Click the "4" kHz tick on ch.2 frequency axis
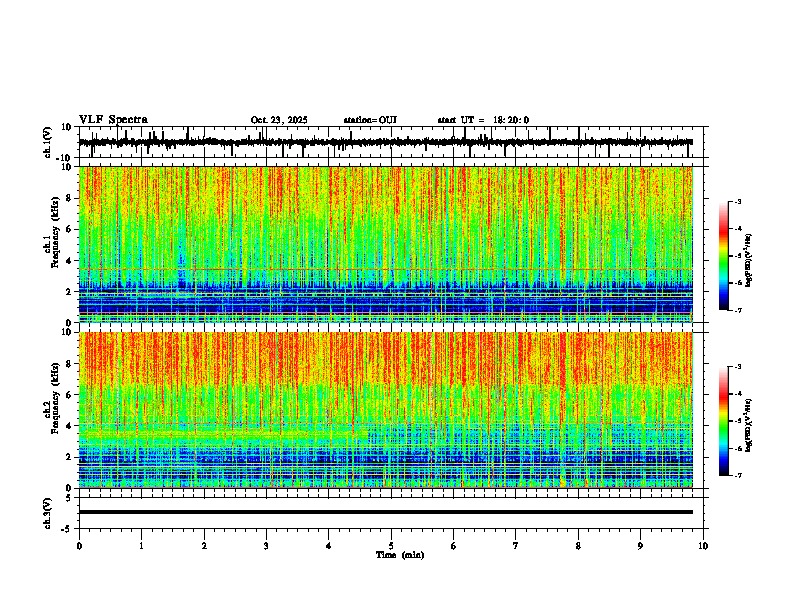This screenshot has width=792, height=612. (x=69, y=426)
